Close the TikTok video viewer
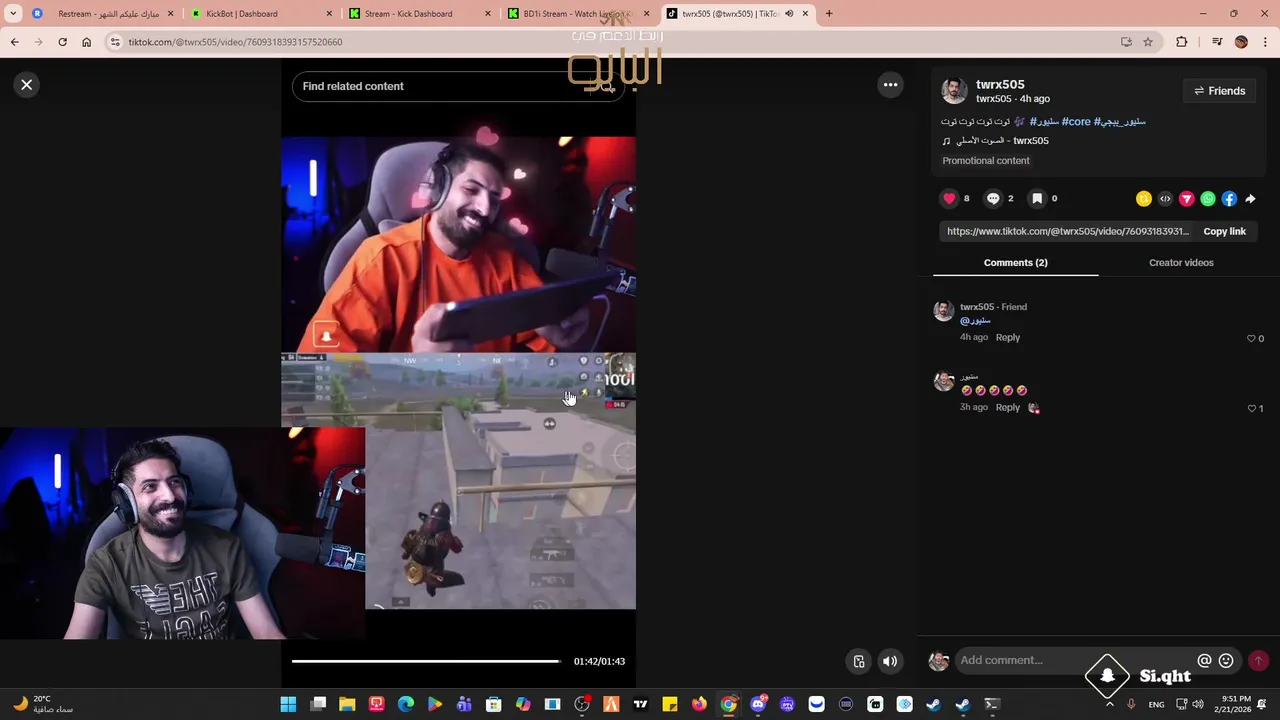This screenshot has width=1280, height=720. coord(27,85)
